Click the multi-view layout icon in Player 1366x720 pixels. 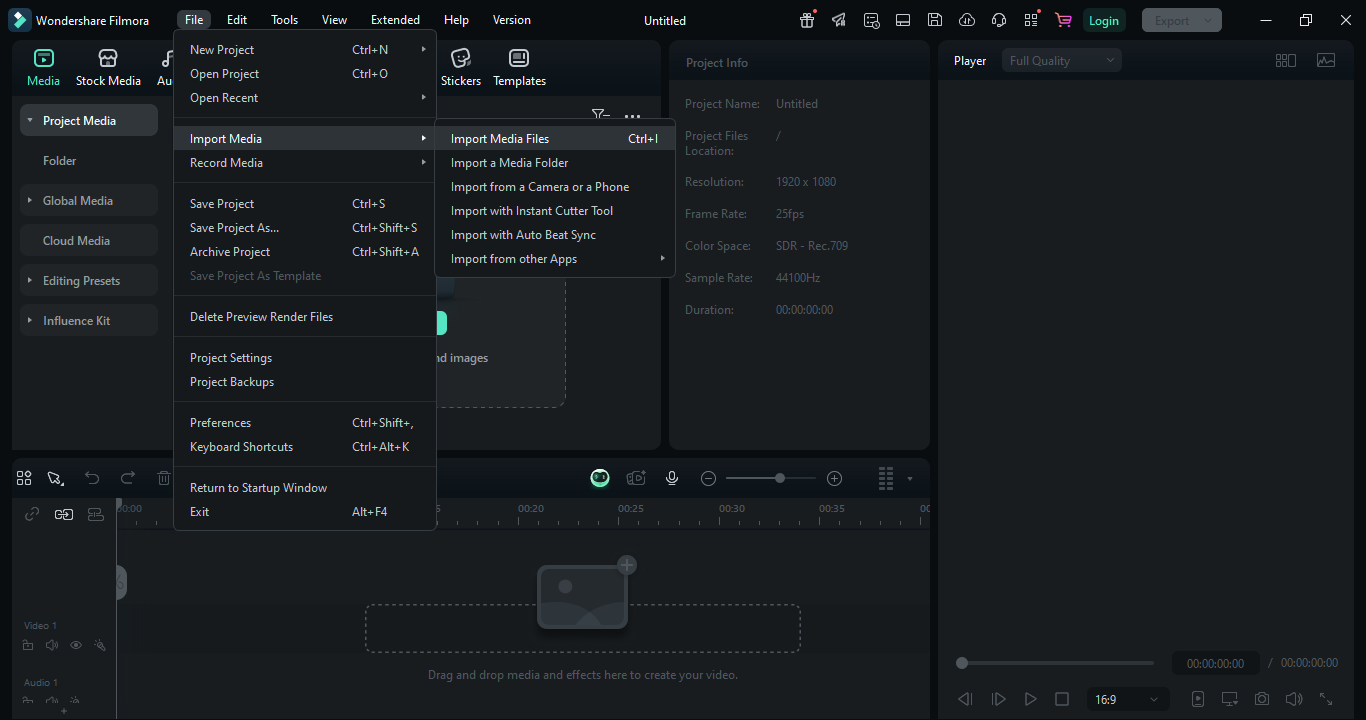pyautogui.click(x=1286, y=61)
